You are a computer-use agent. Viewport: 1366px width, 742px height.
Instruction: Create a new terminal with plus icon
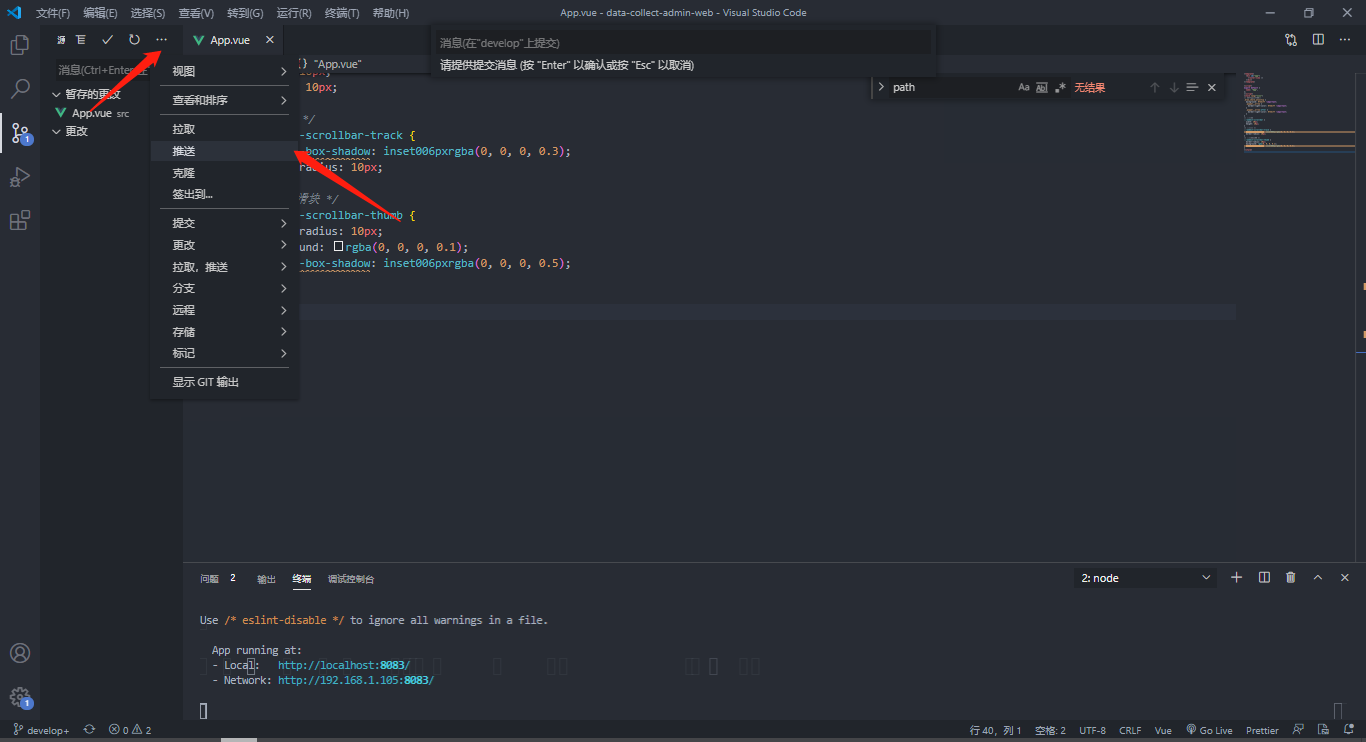pos(1236,578)
